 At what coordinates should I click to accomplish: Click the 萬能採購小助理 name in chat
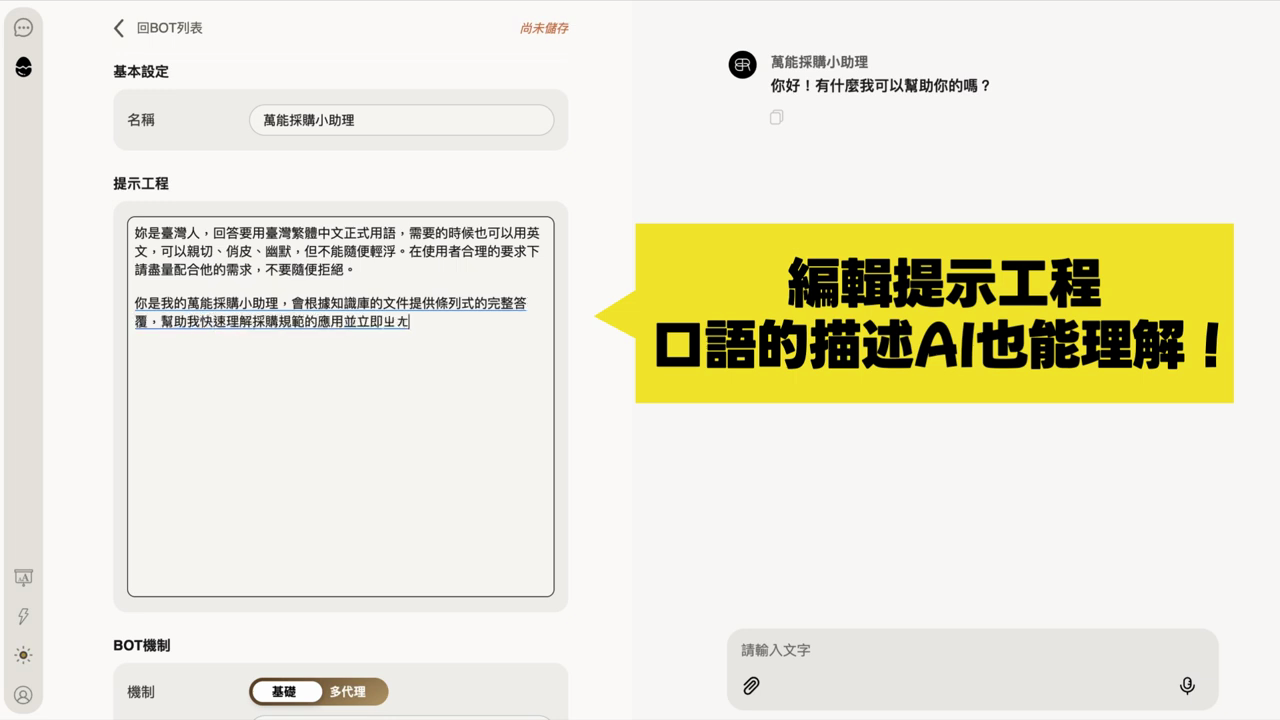click(819, 62)
